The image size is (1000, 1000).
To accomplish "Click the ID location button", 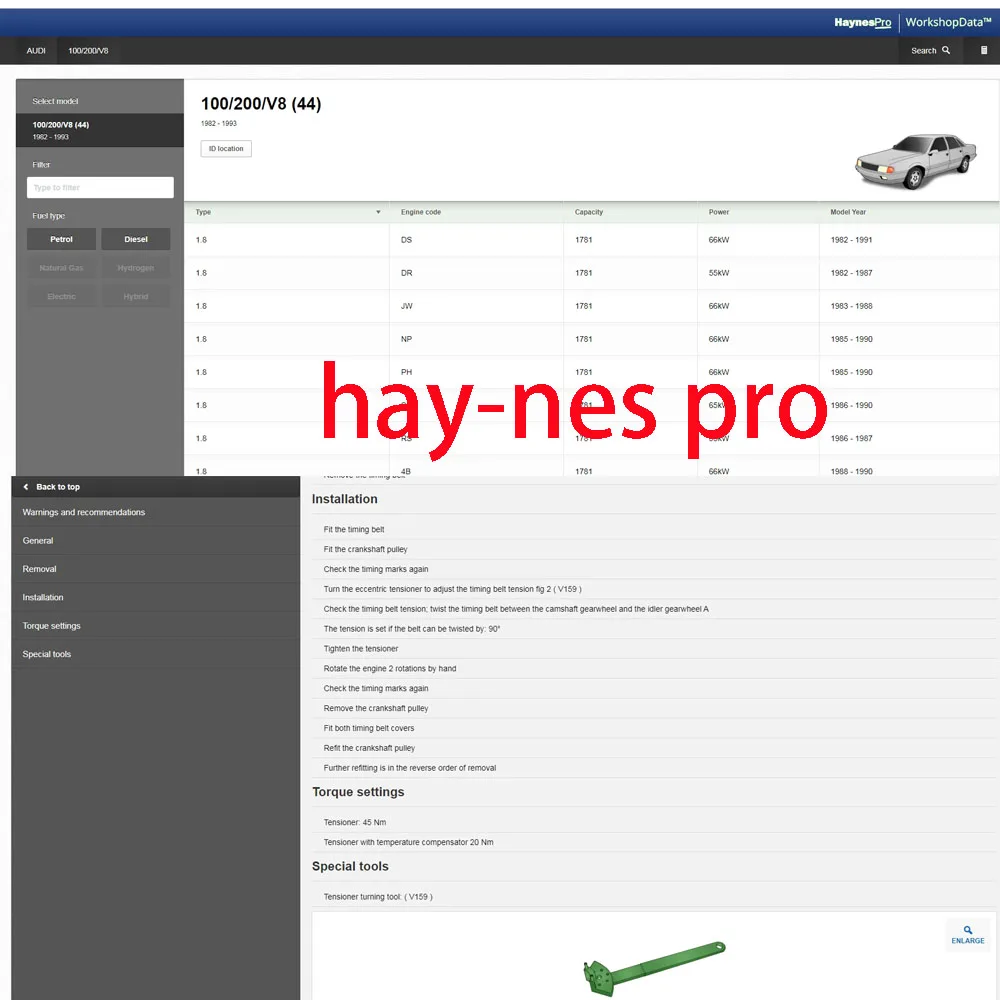I will pyautogui.click(x=225, y=148).
